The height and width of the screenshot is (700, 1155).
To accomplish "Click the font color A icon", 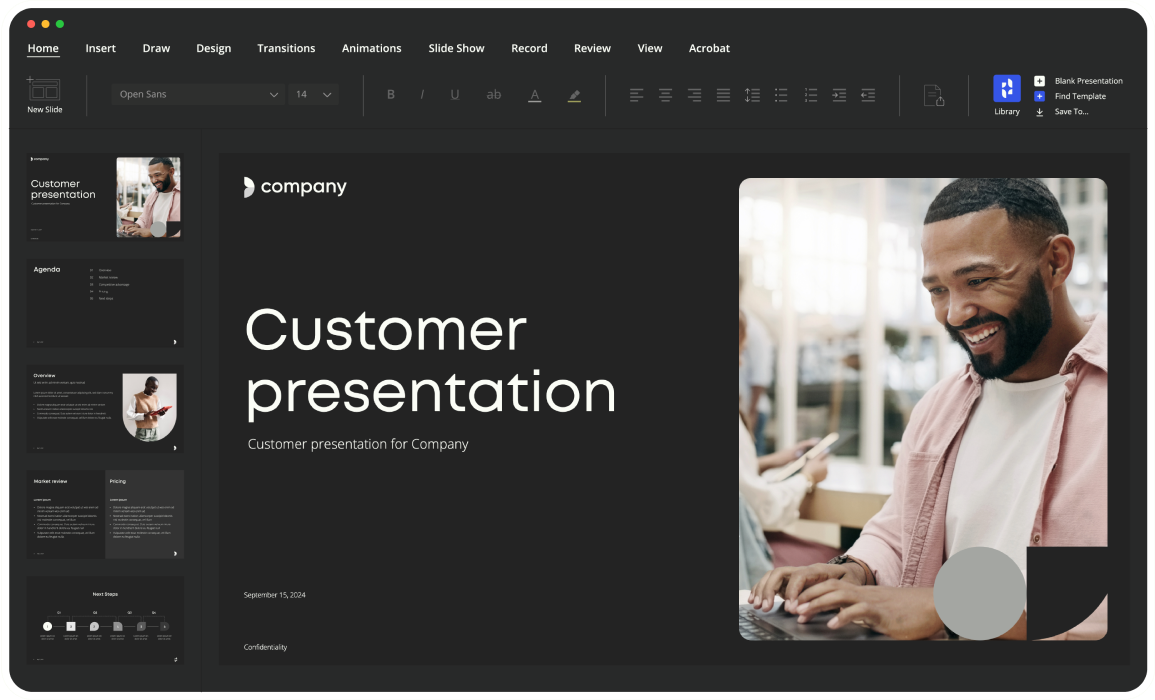I will click(x=535, y=95).
